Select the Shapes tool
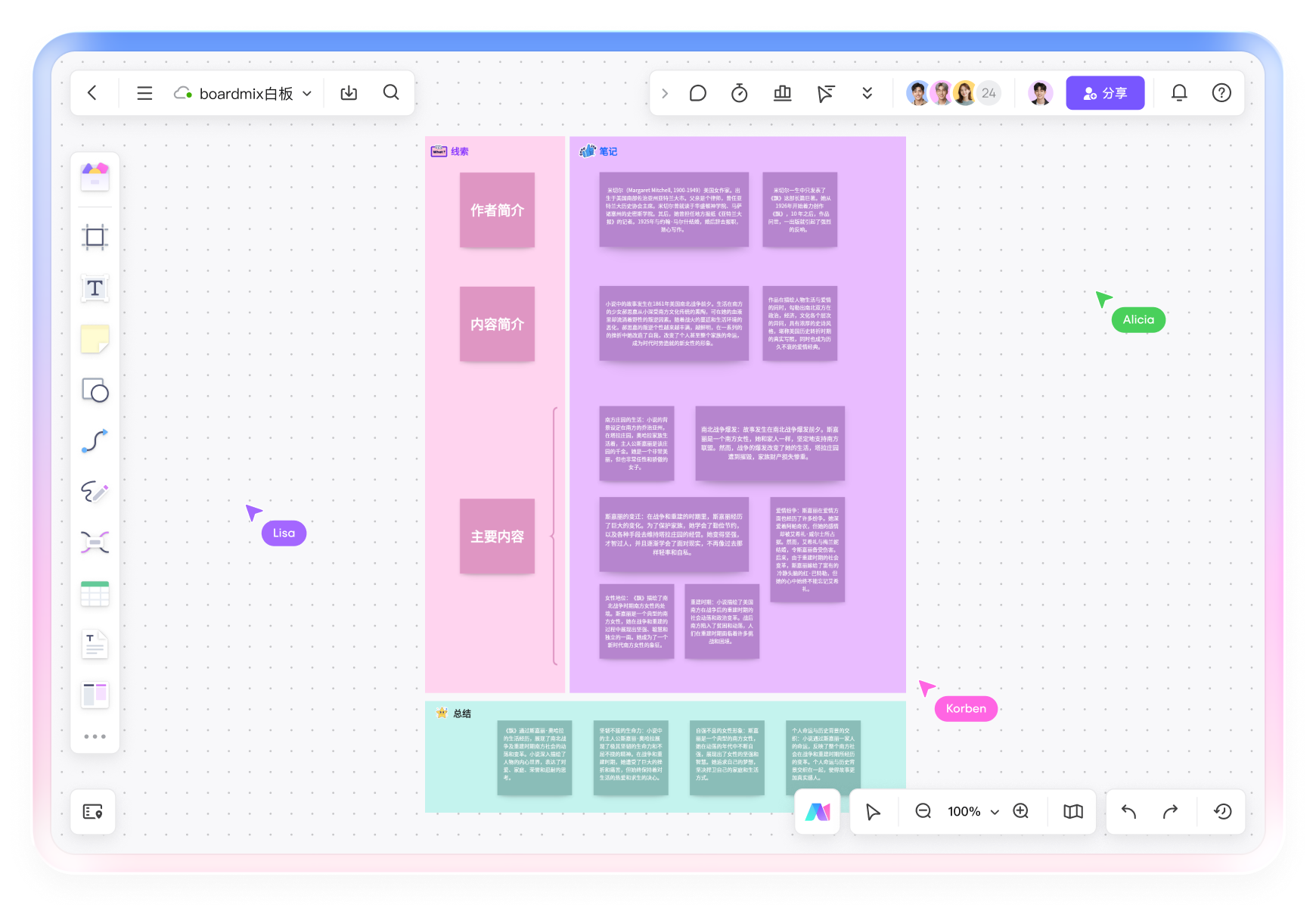Viewport: 1316px width, 905px height. coord(95,390)
